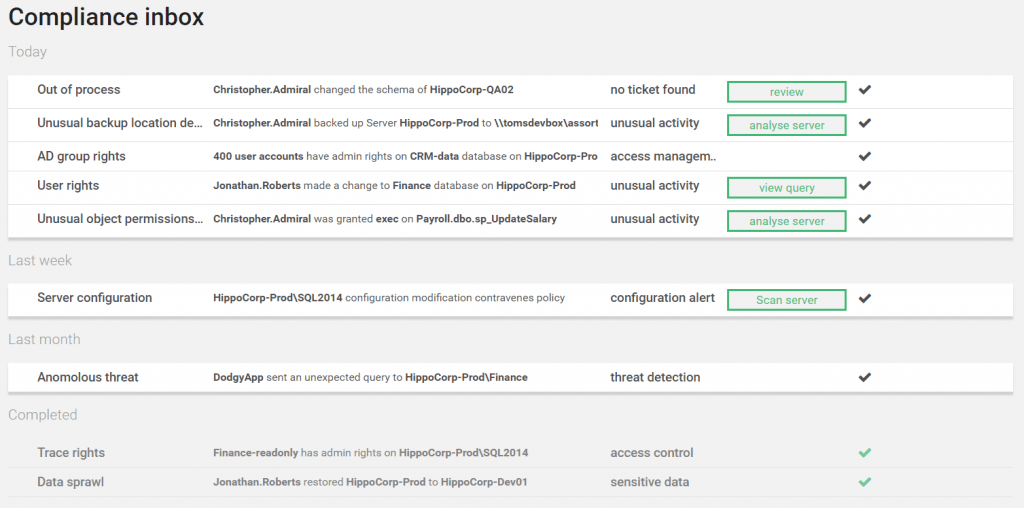Click review button for Out of process
Image resolution: width=1024 pixels, height=508 pixels.
786,92
